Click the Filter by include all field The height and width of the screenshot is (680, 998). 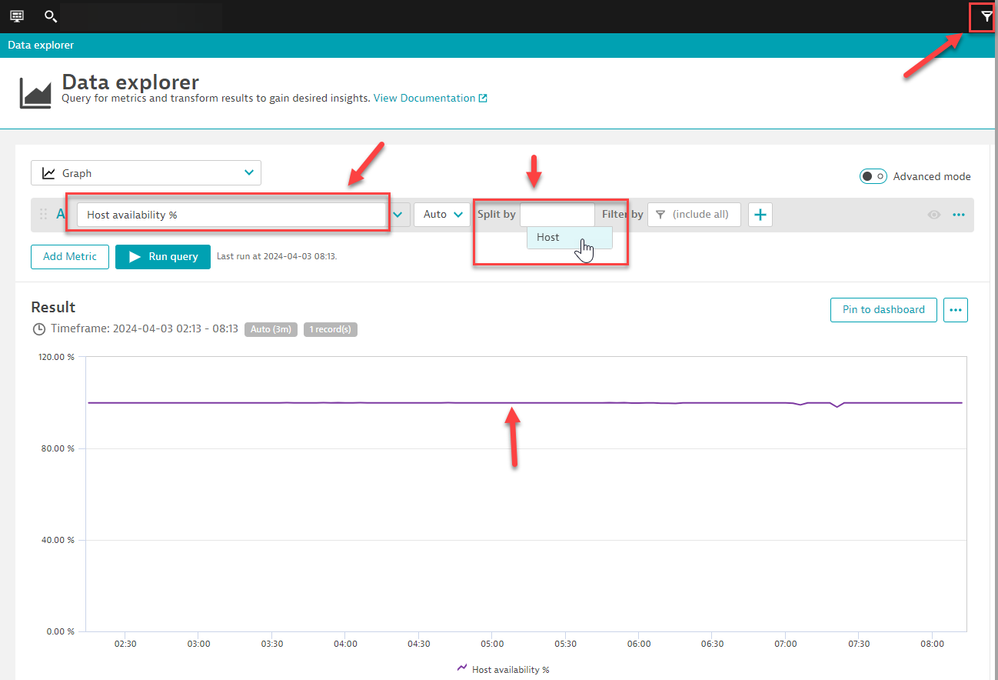coord(694,214)
